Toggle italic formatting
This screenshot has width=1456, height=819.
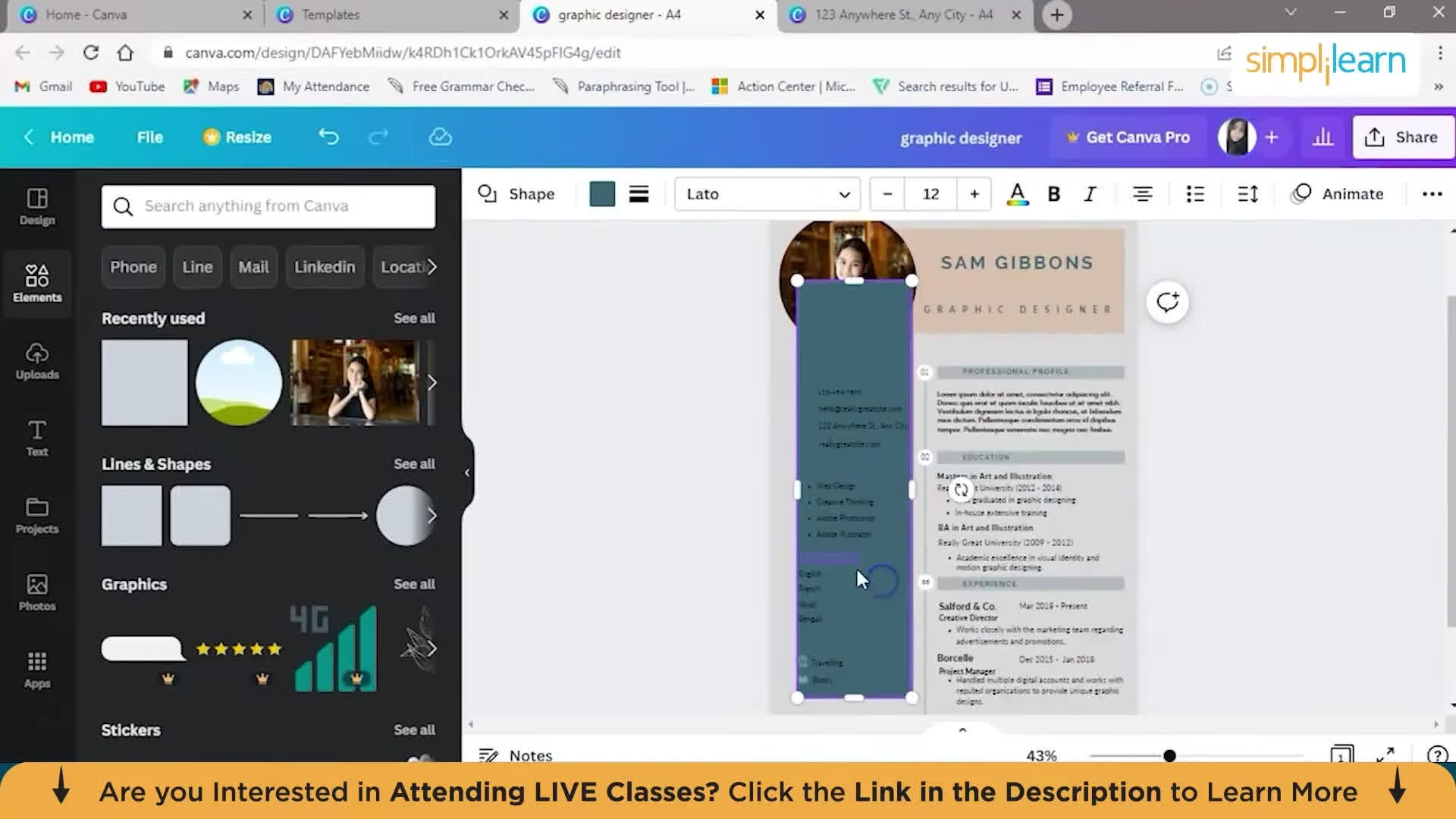click(x=1090, y=194)
